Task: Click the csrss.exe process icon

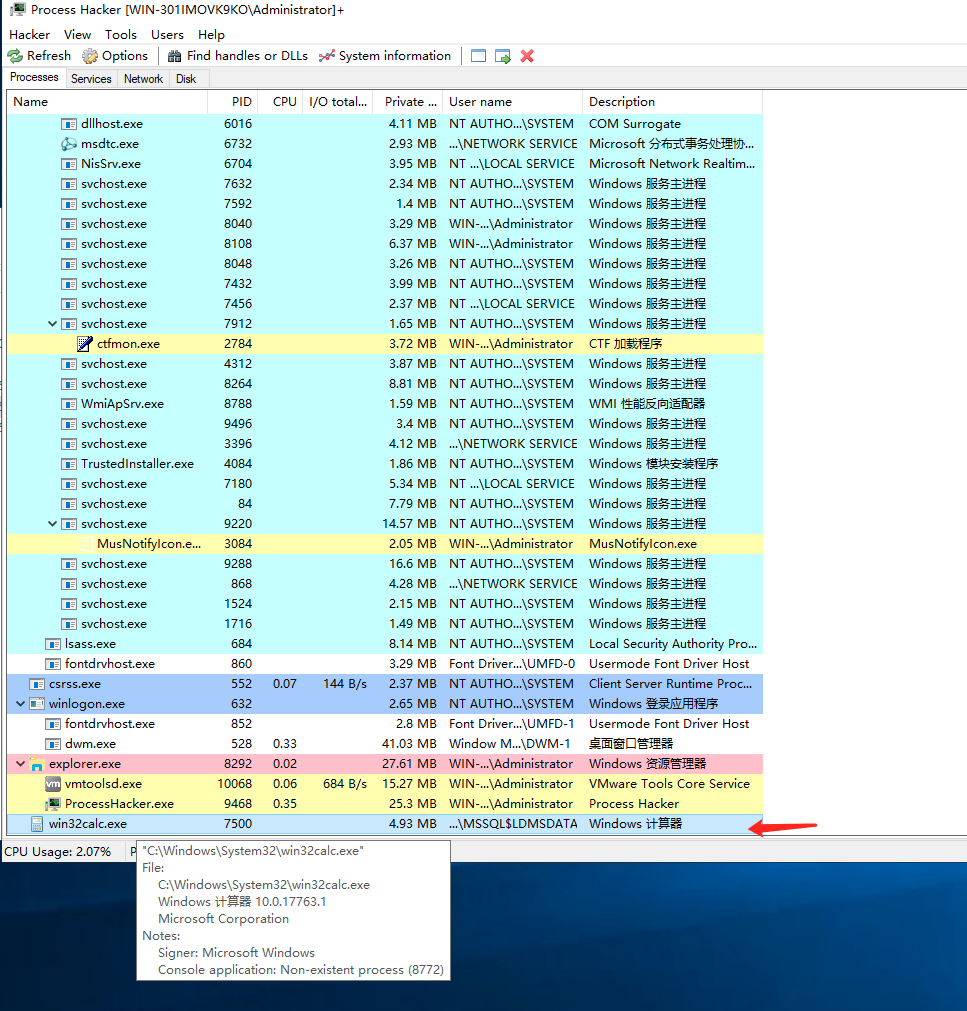Action: (37, 683)
